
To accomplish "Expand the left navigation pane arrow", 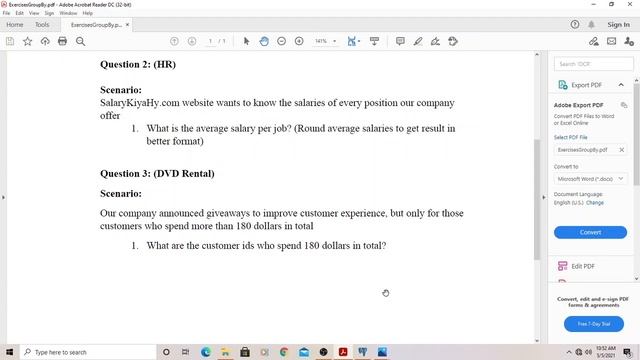I will (3, 198).
